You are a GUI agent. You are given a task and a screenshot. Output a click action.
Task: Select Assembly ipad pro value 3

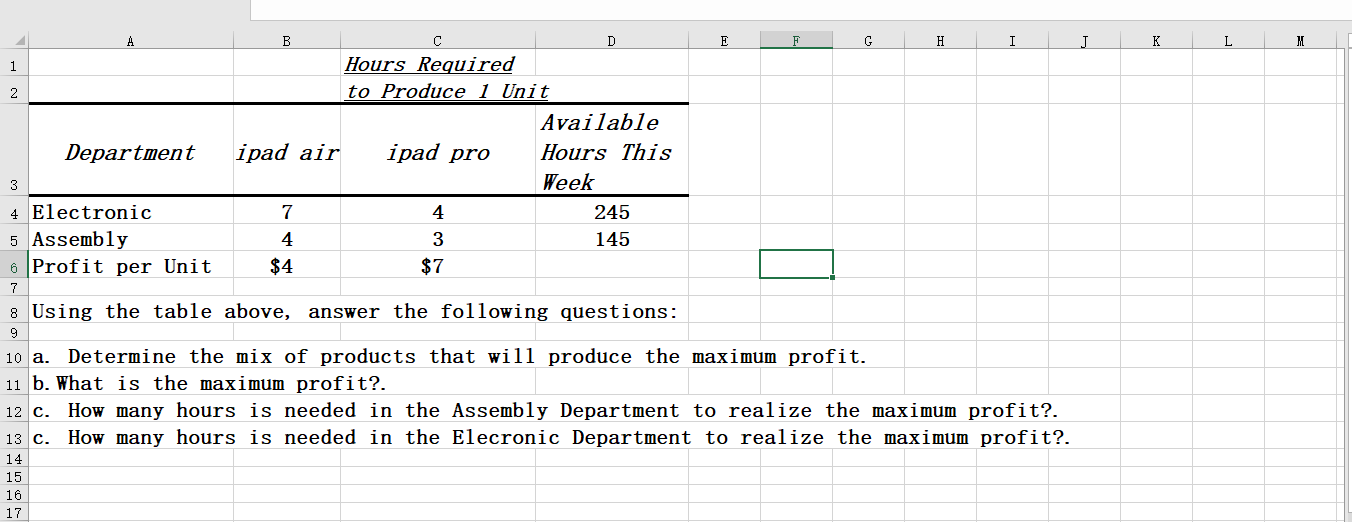438,239
